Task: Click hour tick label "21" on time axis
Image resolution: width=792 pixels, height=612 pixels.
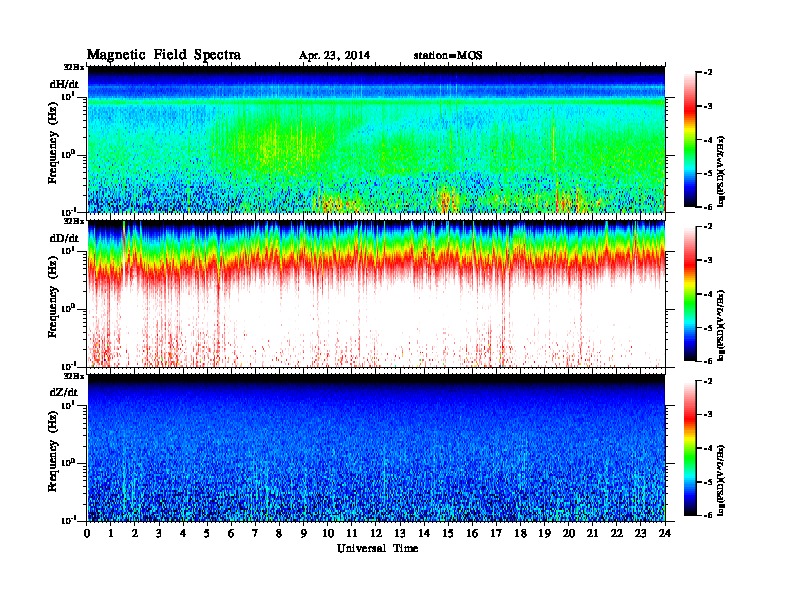Action: [593, 534]
